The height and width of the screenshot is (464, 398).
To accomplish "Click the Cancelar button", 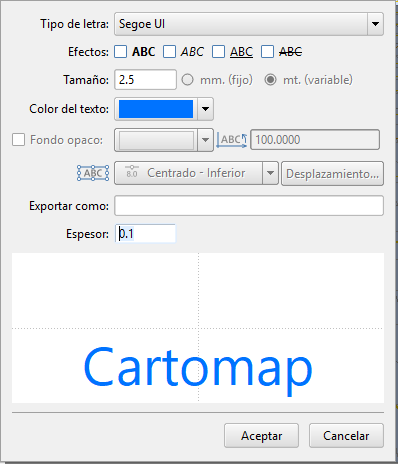I will point(346,436).
